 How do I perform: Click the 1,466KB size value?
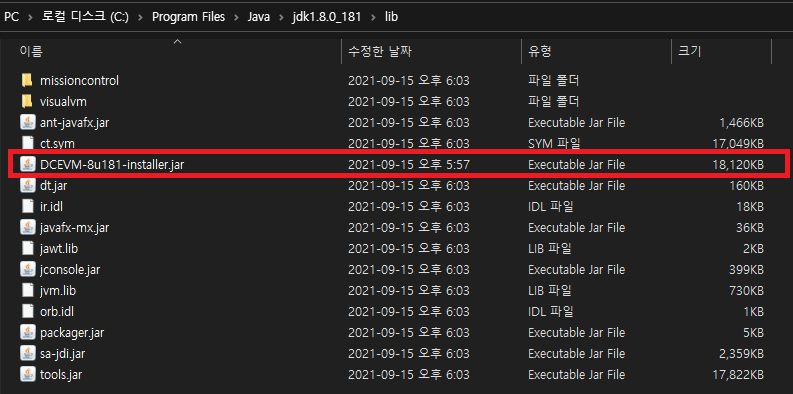coord(742,122)
